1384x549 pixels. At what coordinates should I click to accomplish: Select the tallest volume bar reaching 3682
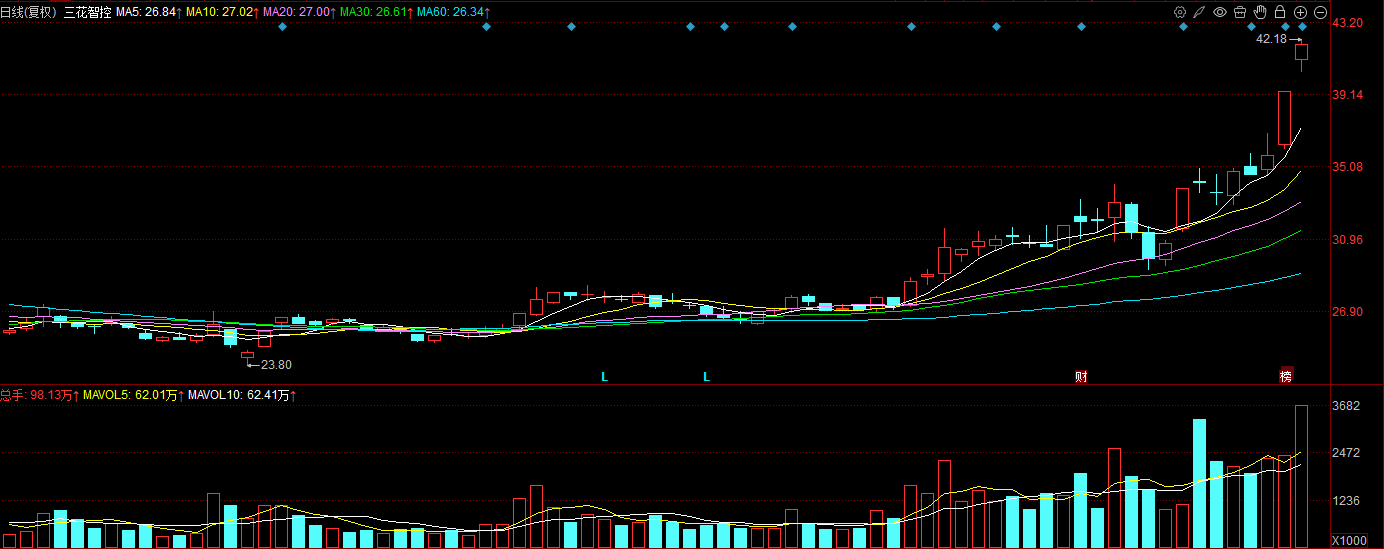(1302, 476)
